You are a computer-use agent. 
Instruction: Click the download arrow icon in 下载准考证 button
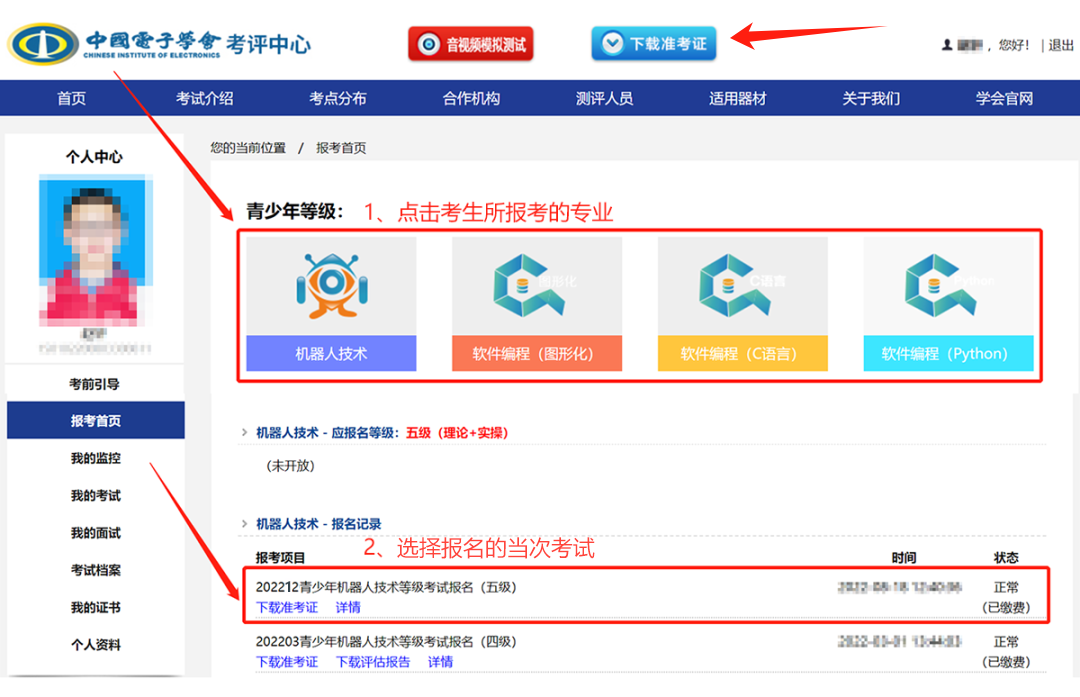pos(612,43)
